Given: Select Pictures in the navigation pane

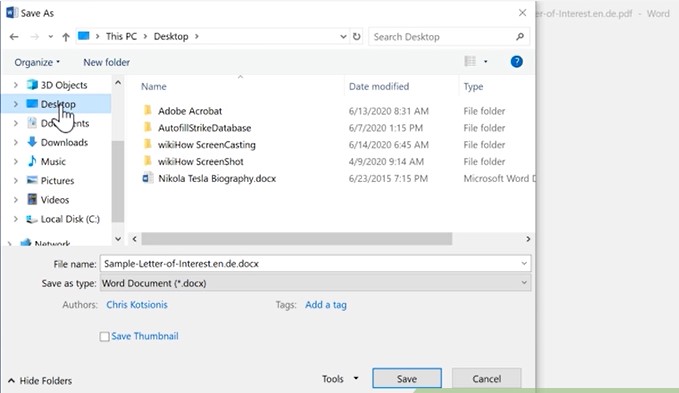Looking at the screenshot, I should click(x=57, y=180).
